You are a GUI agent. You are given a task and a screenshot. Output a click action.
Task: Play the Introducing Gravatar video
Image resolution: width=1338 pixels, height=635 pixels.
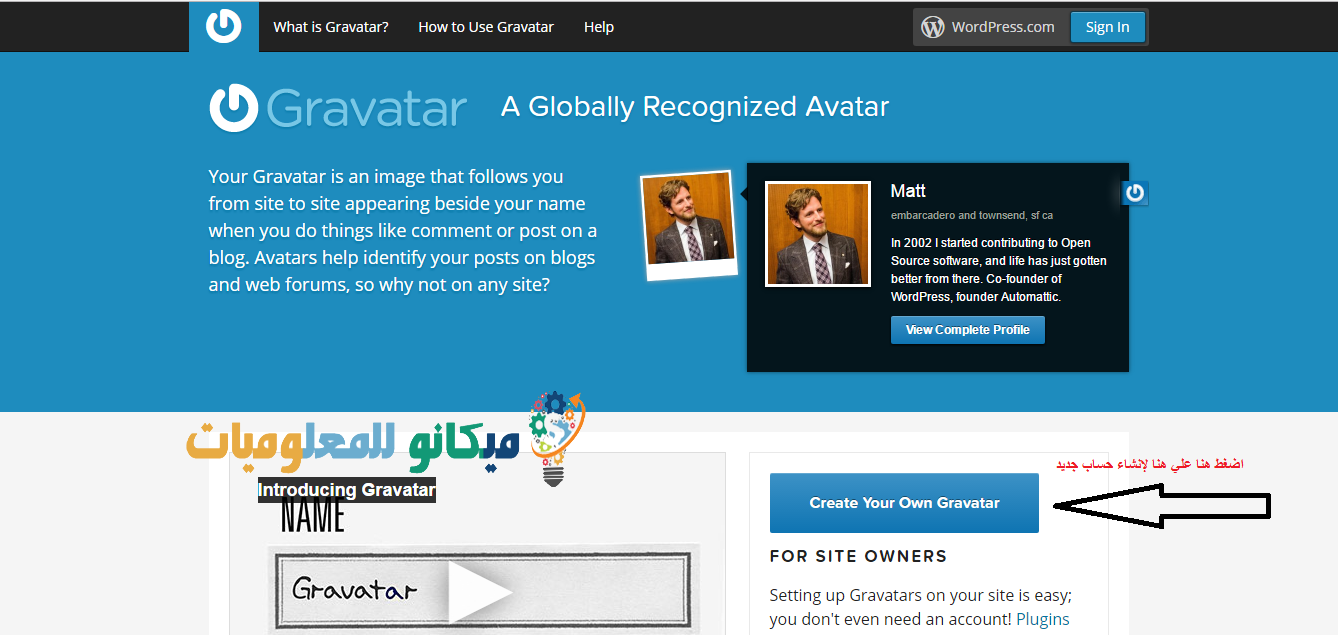coord(478,593)
